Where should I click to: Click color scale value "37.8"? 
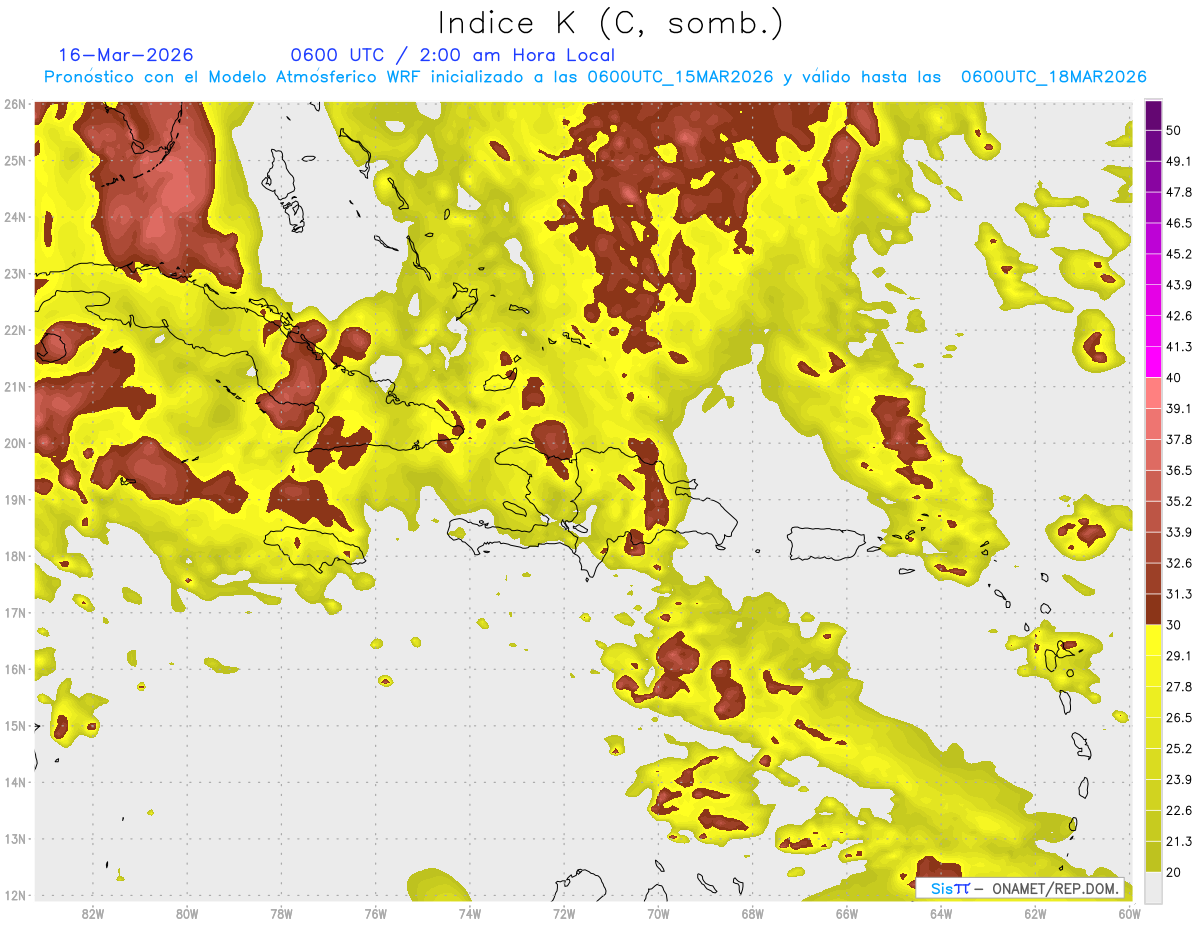click(x=1179, y=439)
